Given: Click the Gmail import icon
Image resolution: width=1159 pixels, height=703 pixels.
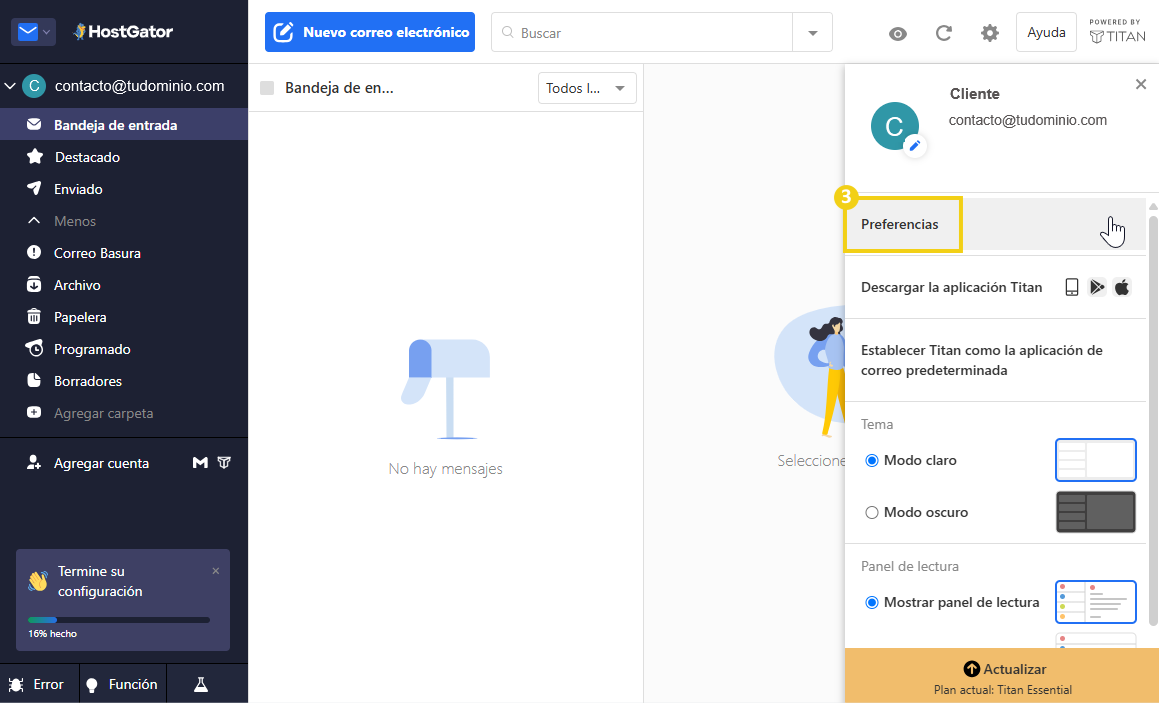Looking at the screenshot, I should point(200,463).
